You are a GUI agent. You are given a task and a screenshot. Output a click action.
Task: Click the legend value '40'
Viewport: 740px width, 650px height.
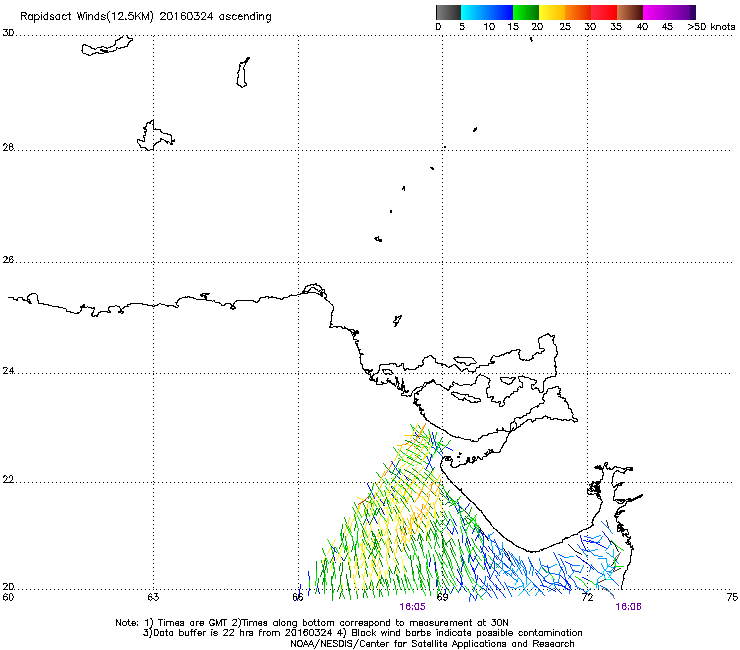[642, 27]
